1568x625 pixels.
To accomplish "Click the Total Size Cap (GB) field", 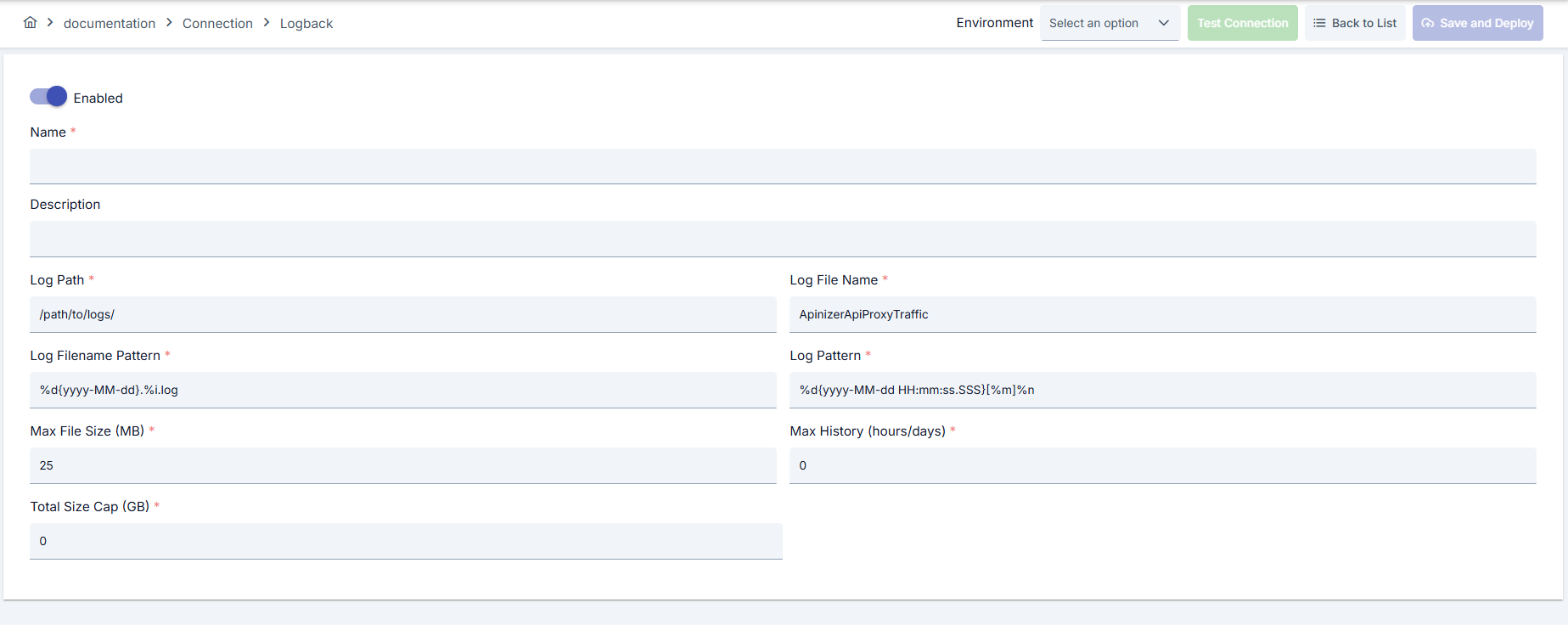I will tap(406, 541).
